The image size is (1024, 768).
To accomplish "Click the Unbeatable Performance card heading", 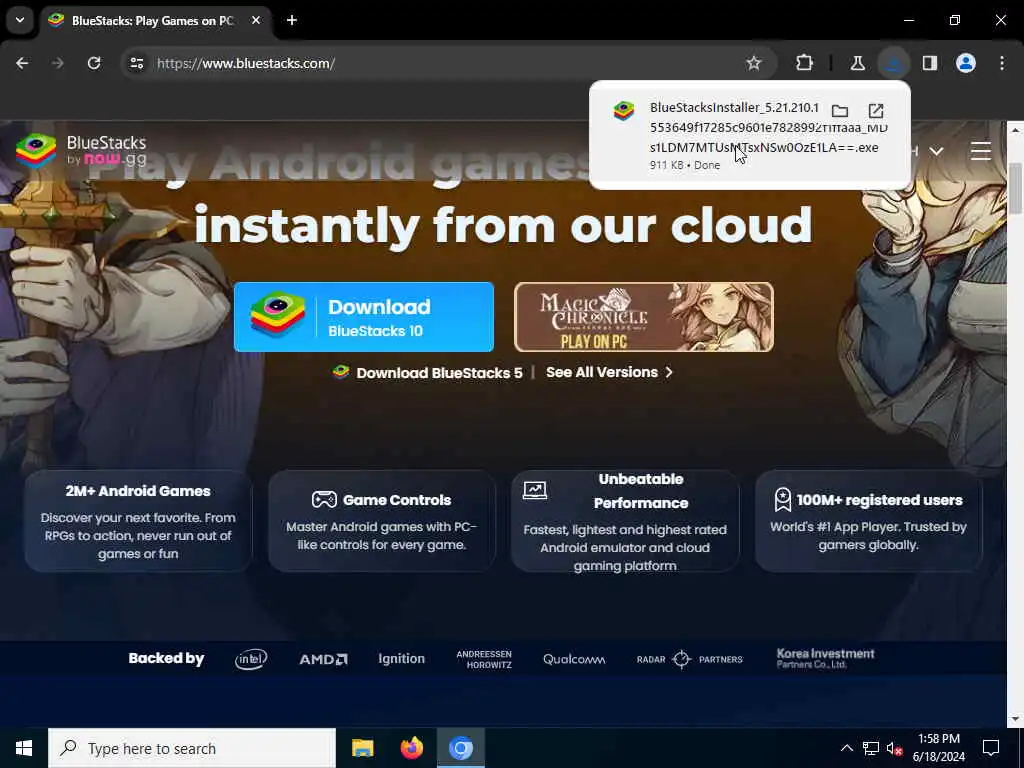I will [641, 491].
